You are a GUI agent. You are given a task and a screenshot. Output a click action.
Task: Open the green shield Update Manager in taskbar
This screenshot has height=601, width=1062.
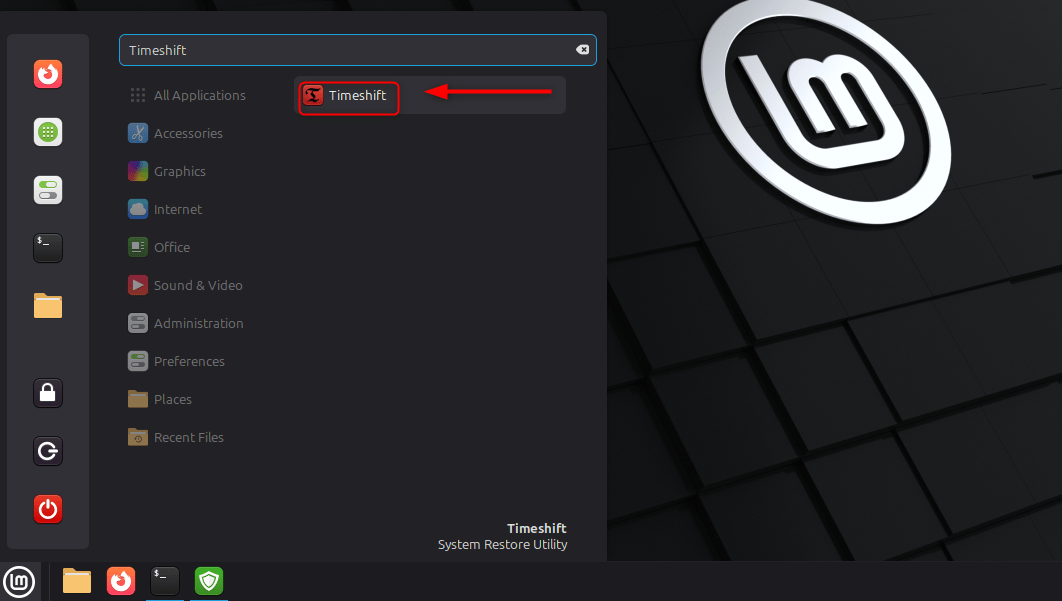pyautogui.click(x=209, y=581)
